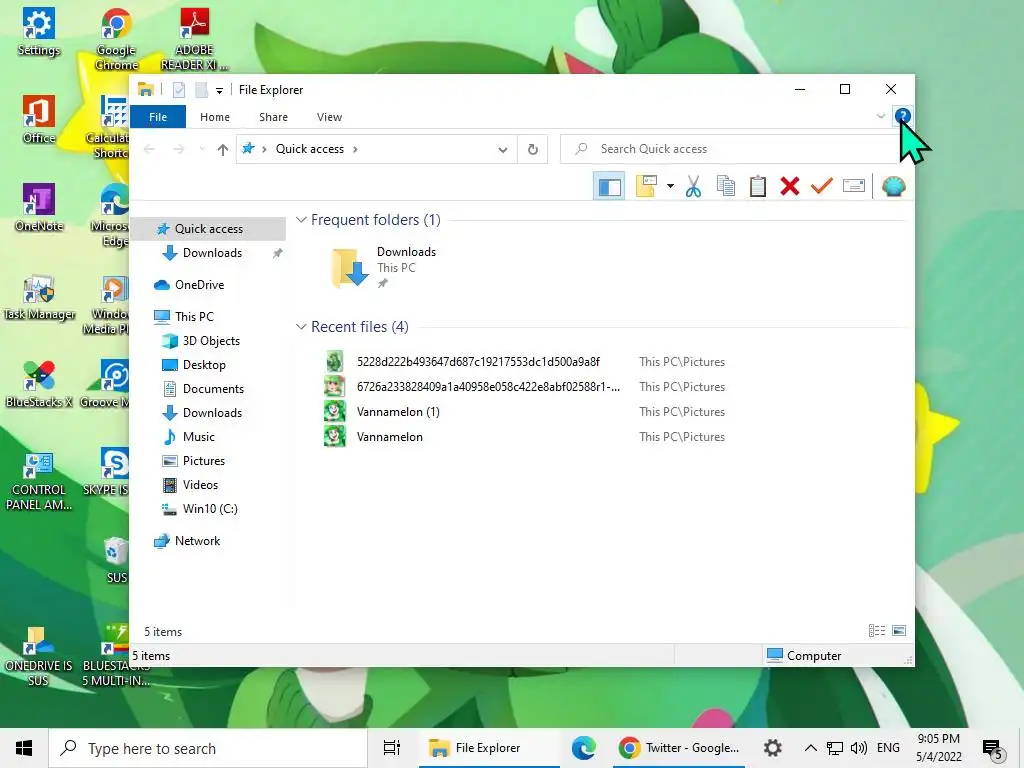Click the blue Help question mark icon
Image resolution: width=1024 pixels, height=768 pixels.
903,116
